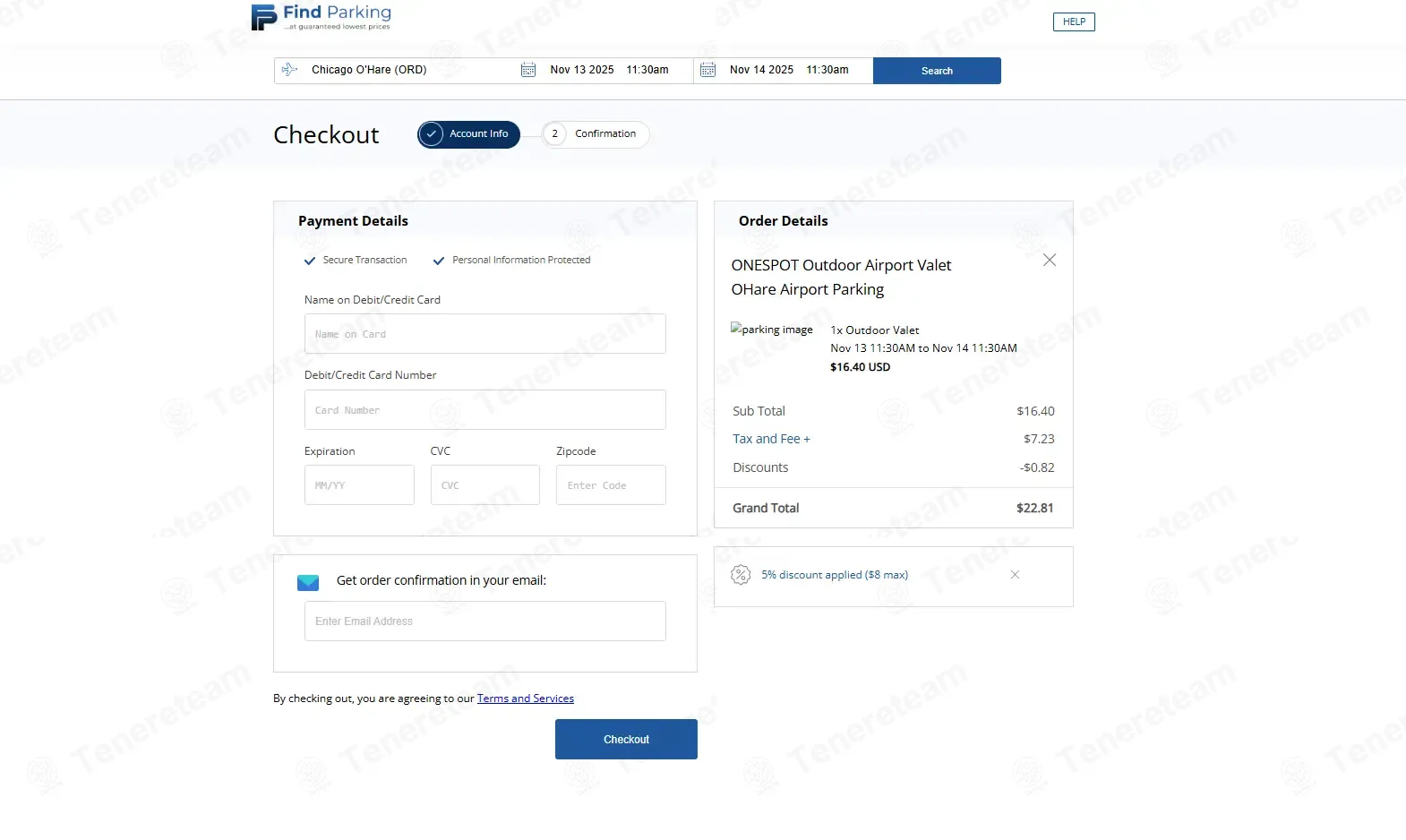Focus the Name on Card field

tap(484, 334)
